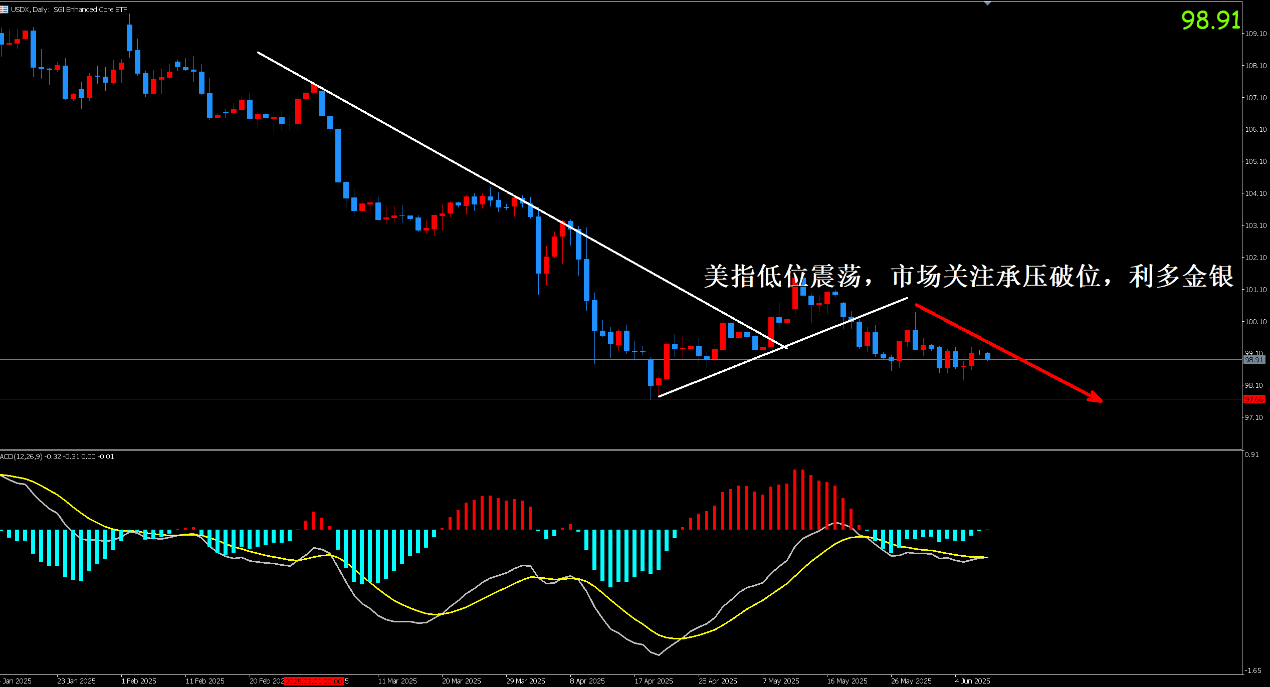Screen dimensions: 1270x687
Task: Click the "1 Feb 2025" date label
Action: (x=139, y=680)
